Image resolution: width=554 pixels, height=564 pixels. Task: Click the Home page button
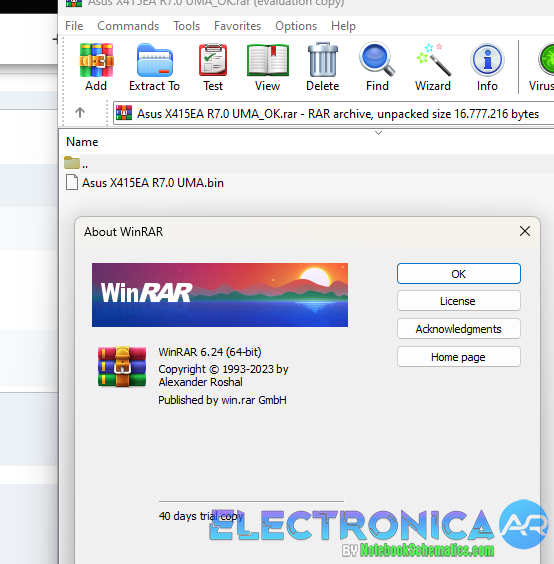click(x=459, y=357)
